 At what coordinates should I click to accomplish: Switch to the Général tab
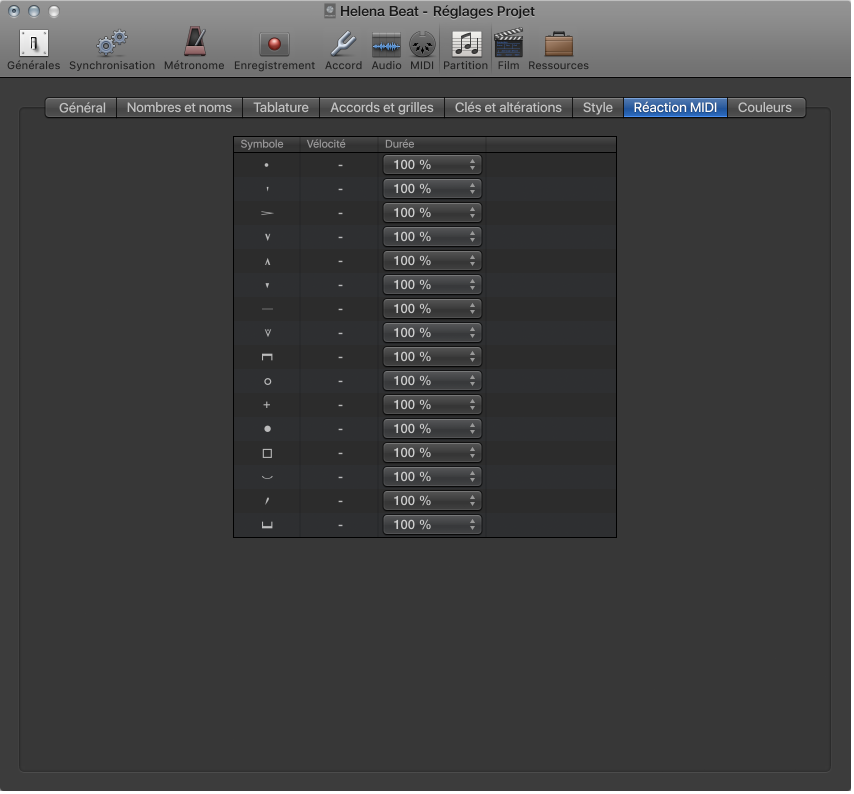click(82, 108)
